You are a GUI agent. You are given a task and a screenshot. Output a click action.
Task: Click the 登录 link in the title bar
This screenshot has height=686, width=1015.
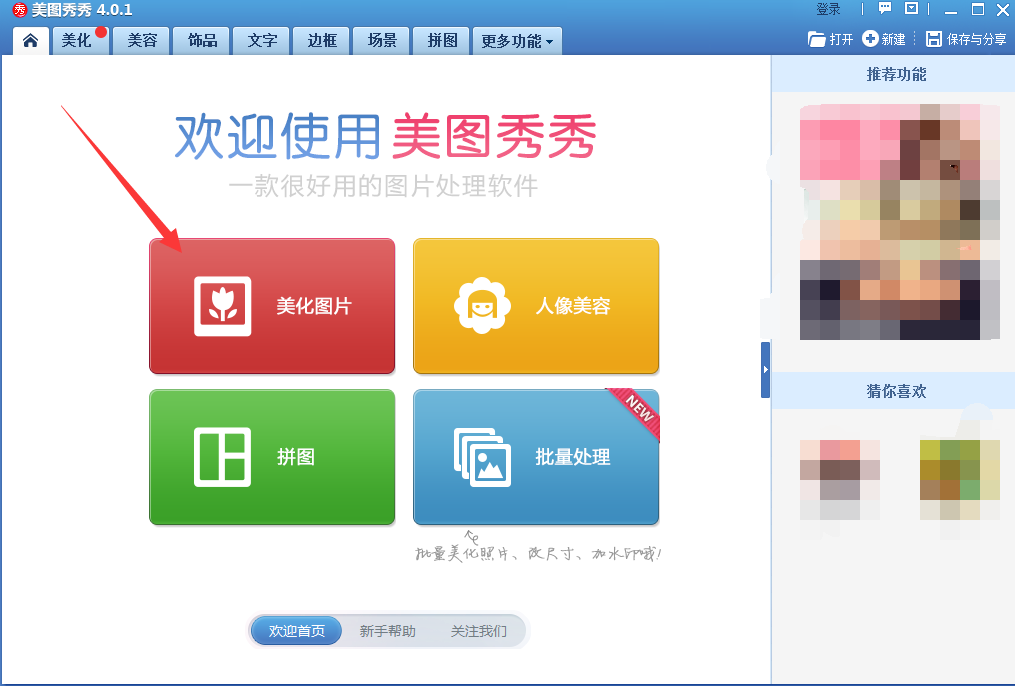point(829,9)
